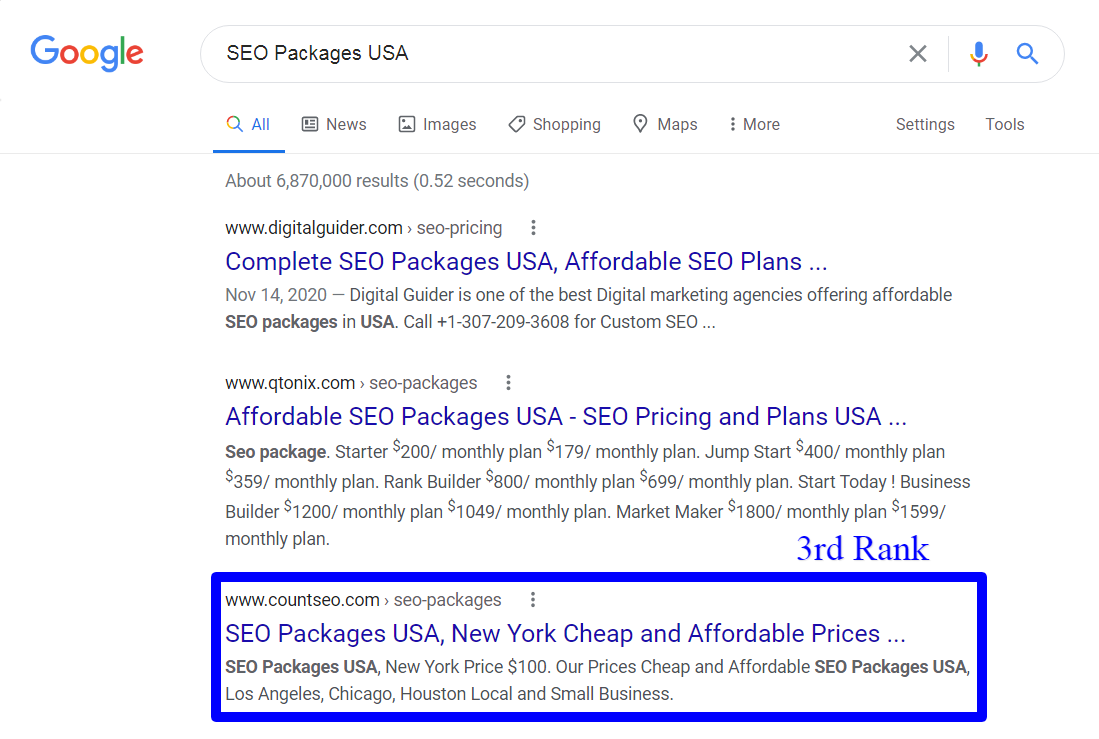Open the search Tools options
1099x739 pixels.
pos(1004,125)
